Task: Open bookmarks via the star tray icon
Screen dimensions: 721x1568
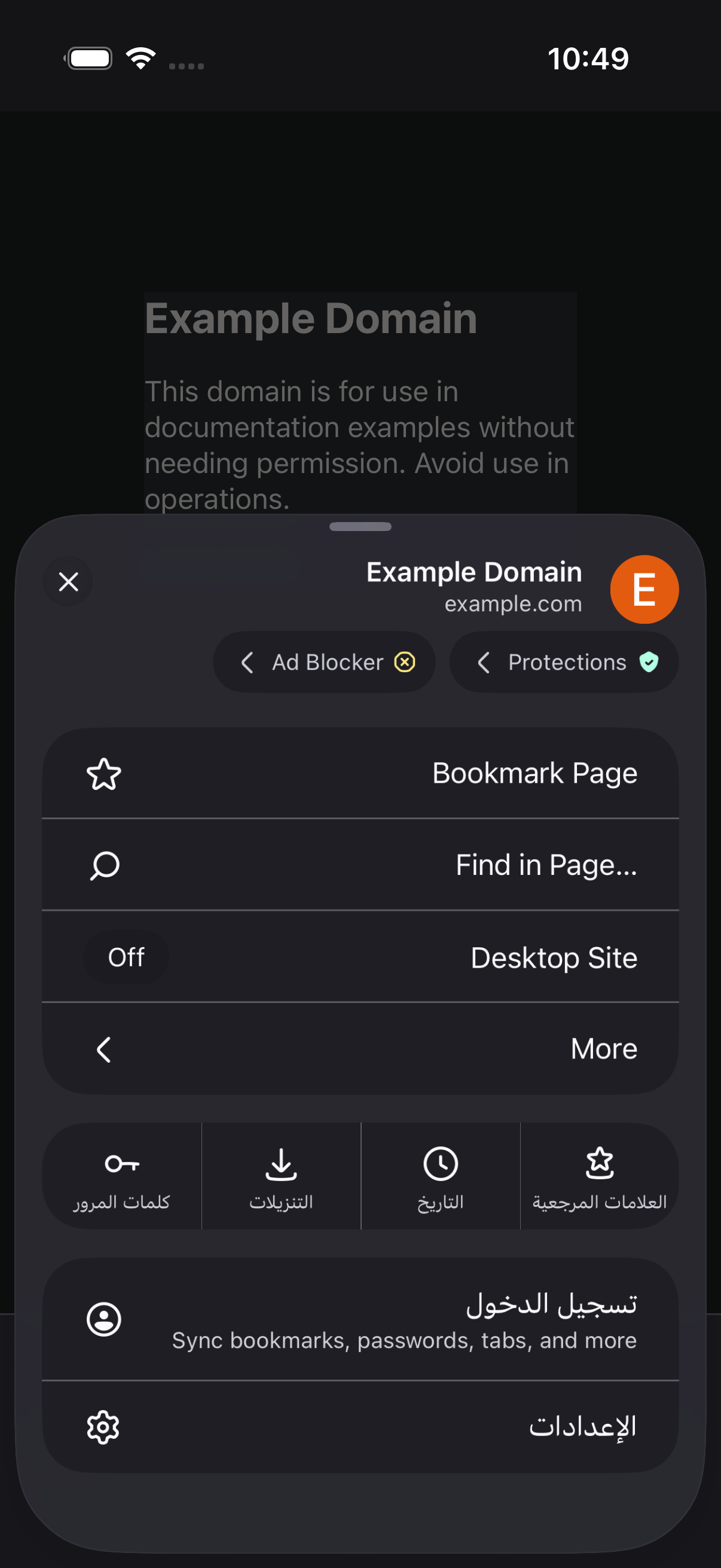Action: click(600, 1163)
